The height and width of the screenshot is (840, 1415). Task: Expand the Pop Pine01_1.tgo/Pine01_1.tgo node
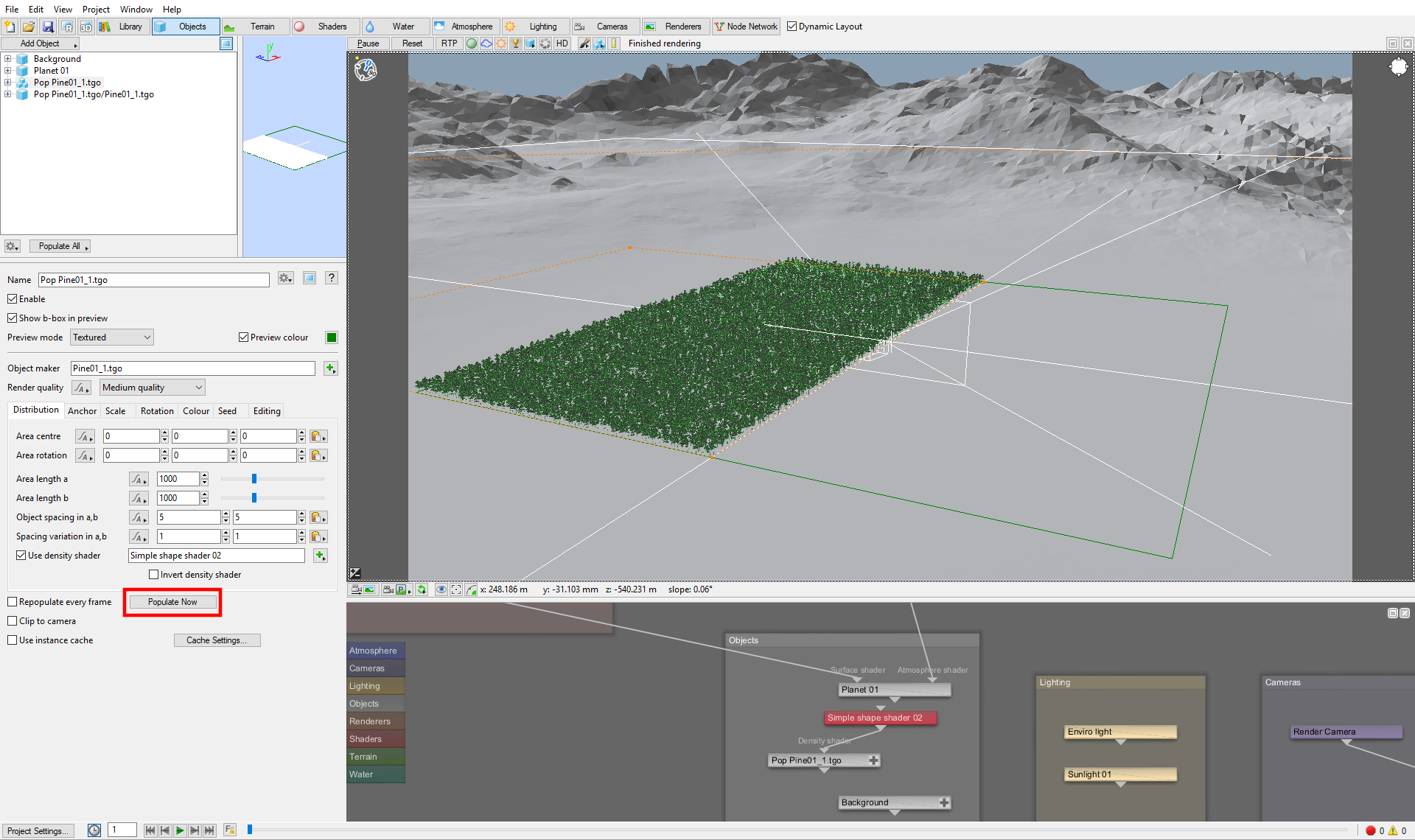click(7, 94)
